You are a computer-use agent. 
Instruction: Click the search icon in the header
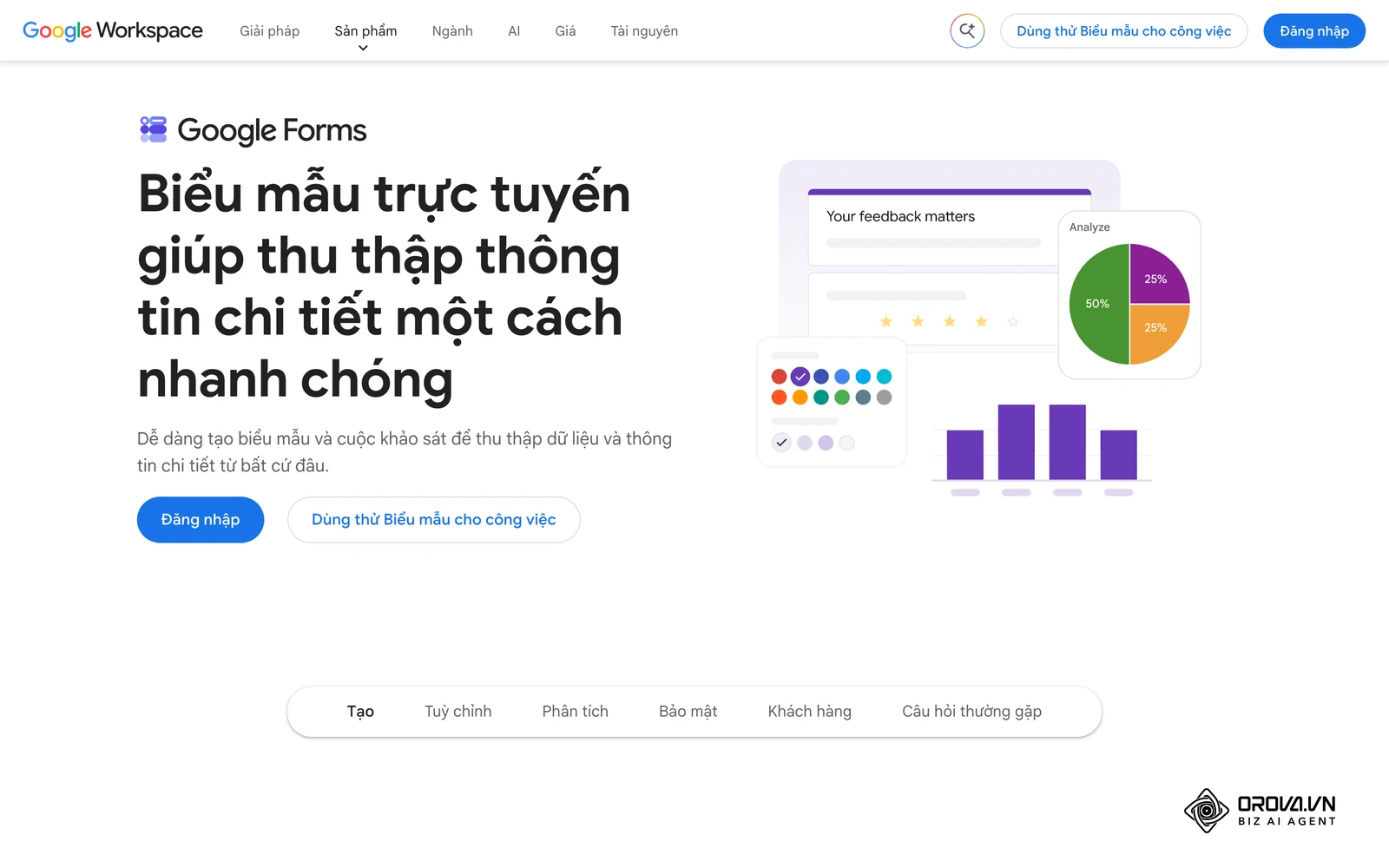click(967, 31)
